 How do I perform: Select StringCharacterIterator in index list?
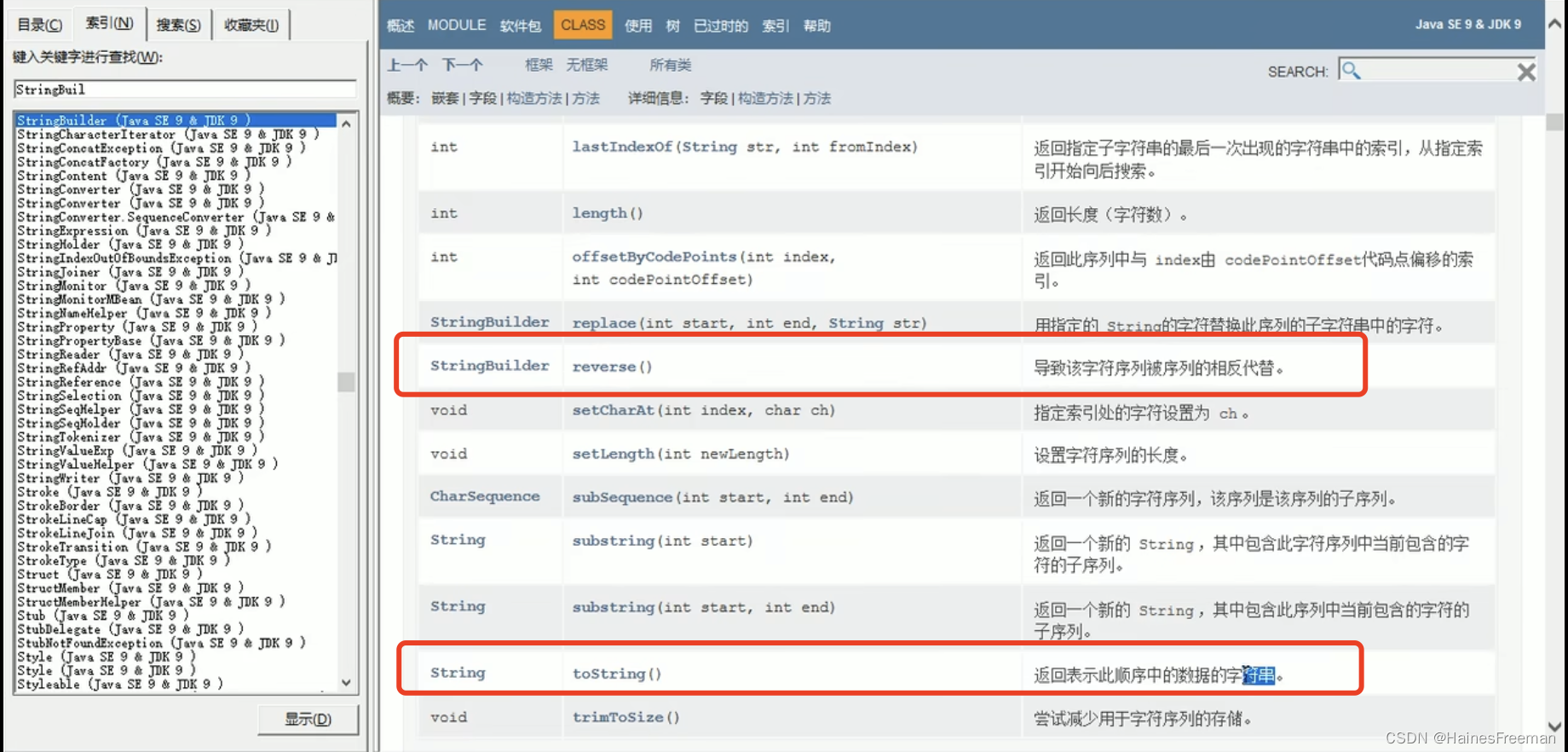click(x=167, y=134)
